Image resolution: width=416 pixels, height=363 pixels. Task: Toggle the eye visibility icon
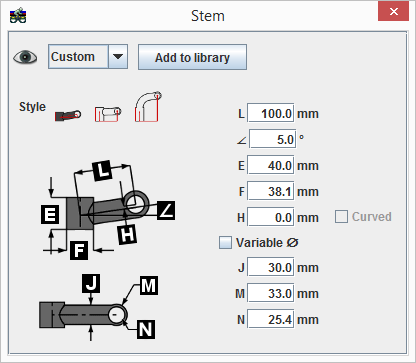point(25,57)
